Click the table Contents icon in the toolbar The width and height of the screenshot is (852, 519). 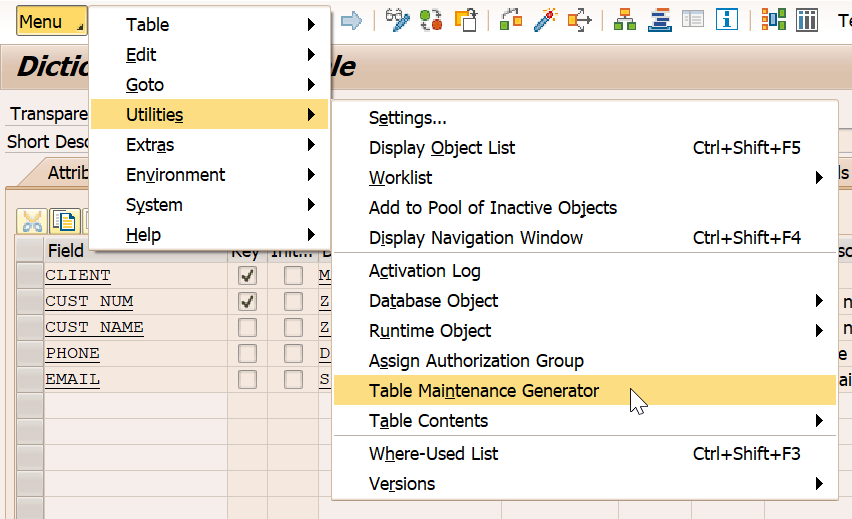(x=807, y=21)
